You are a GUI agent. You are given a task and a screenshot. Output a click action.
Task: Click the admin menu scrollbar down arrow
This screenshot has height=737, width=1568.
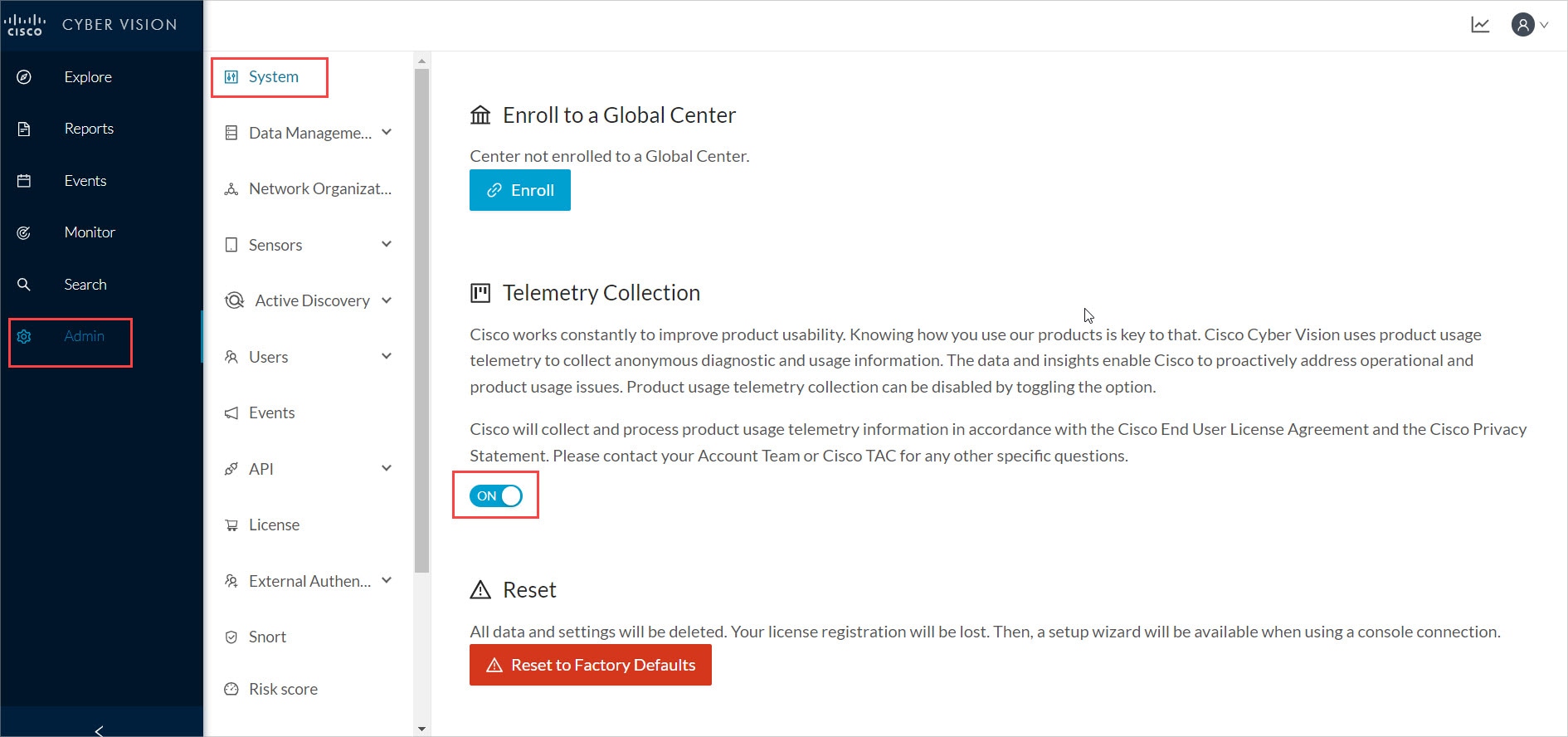click(421, 729)
